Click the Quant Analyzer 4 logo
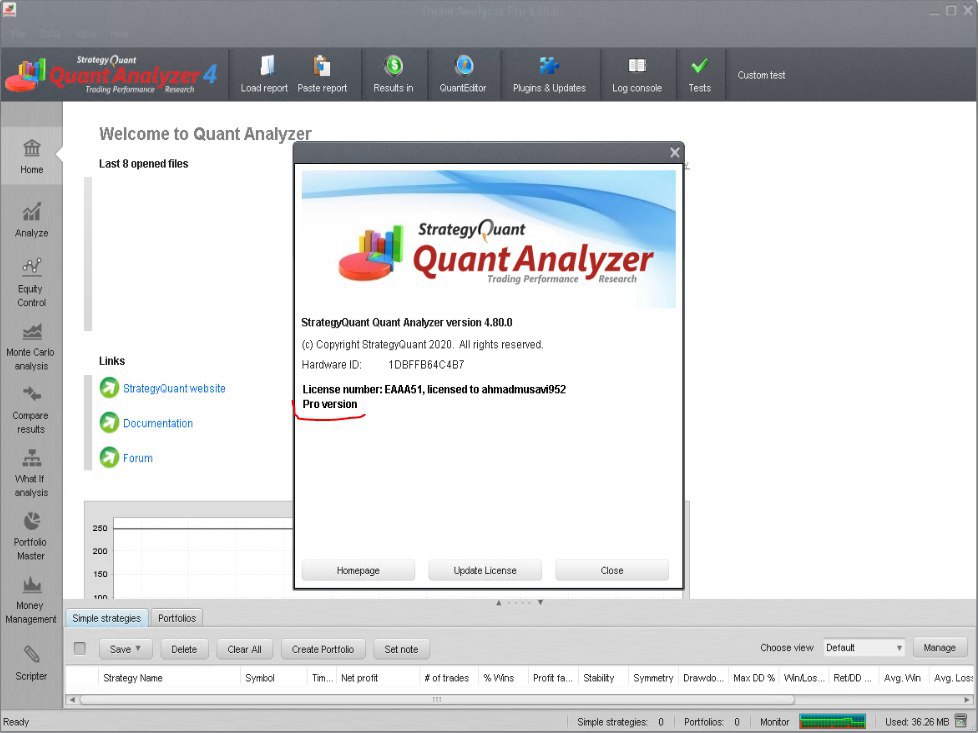 pyautogui.click(x=112, y=75)
